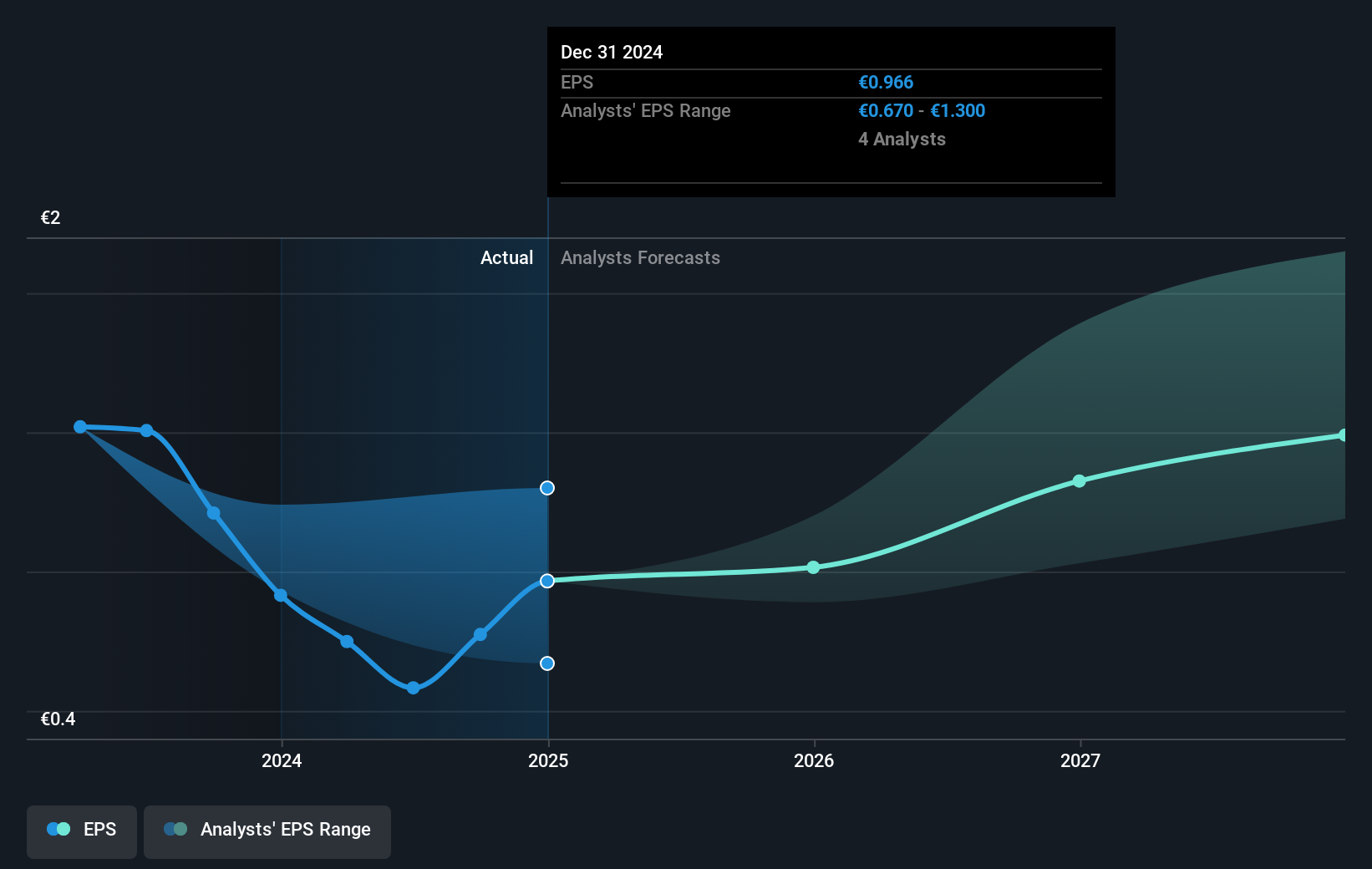Click the 2027 x-axis label

(1080, 760)
